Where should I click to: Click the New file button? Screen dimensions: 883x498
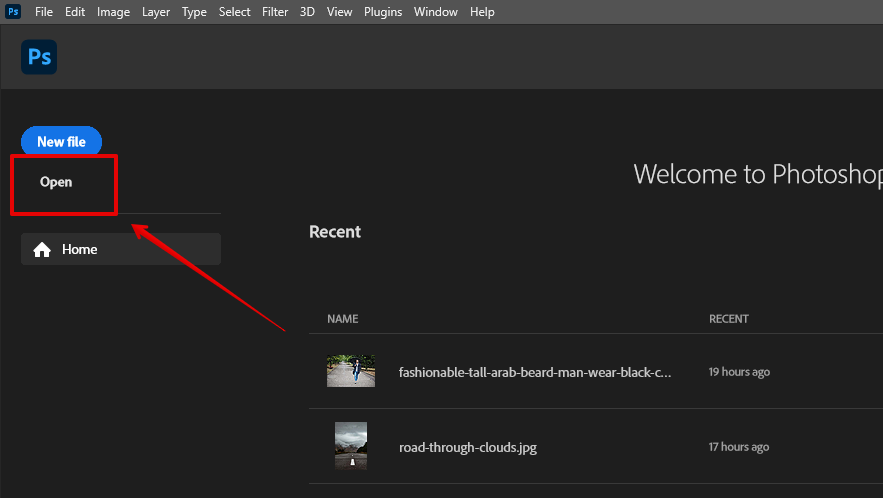point(61,141)
